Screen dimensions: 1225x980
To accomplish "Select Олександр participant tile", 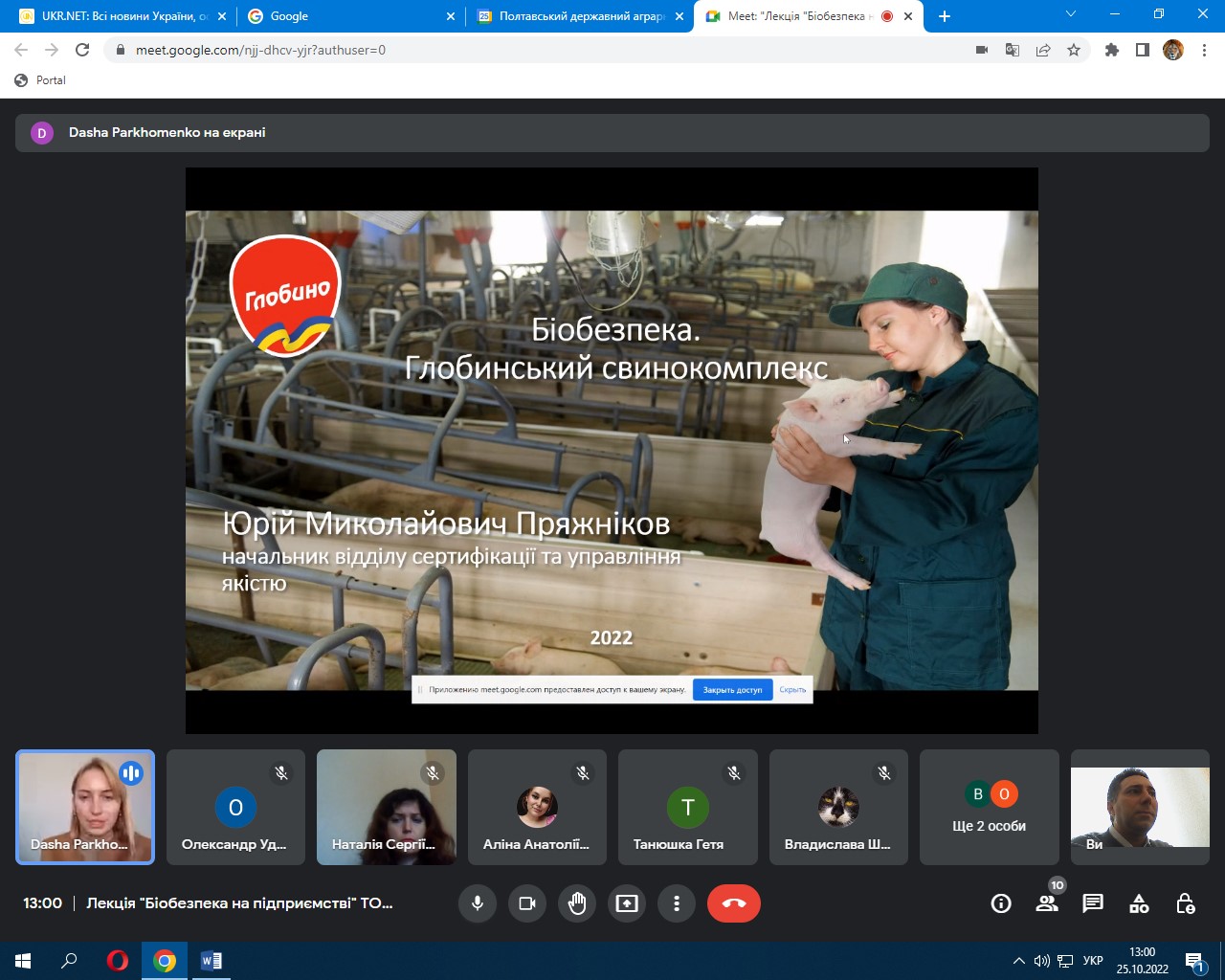I will [235, 807].
